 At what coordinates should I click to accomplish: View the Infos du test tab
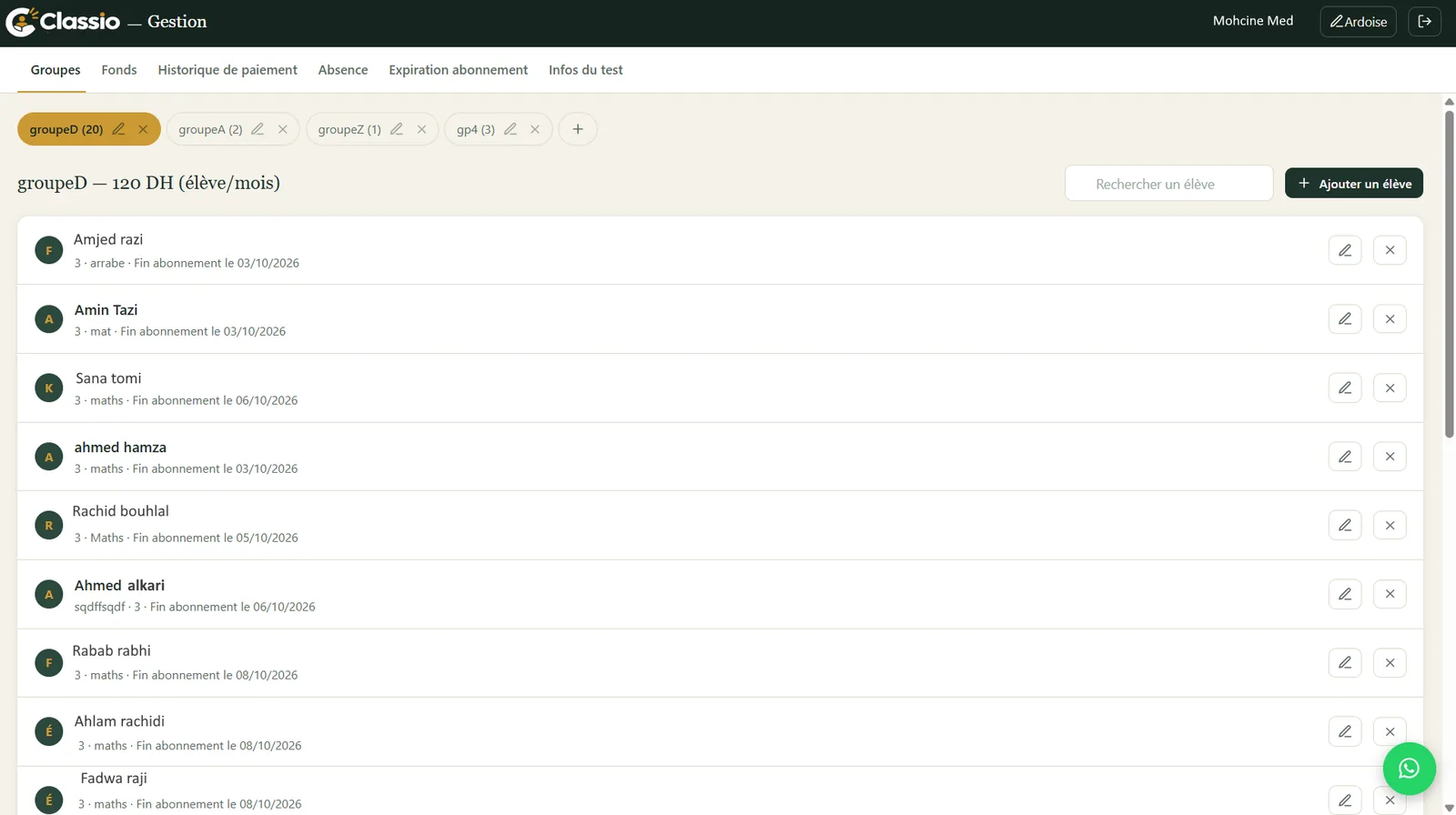point(586,70)
